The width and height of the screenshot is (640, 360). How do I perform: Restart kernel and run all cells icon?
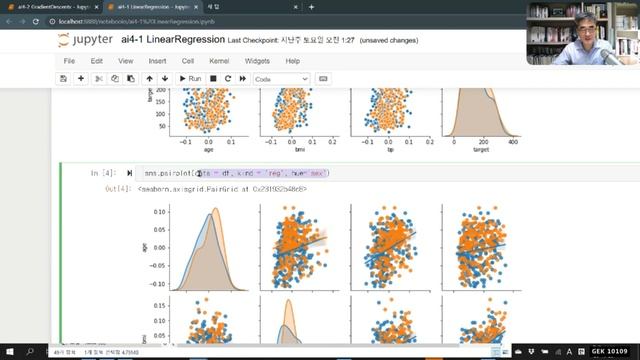point(243,79)
